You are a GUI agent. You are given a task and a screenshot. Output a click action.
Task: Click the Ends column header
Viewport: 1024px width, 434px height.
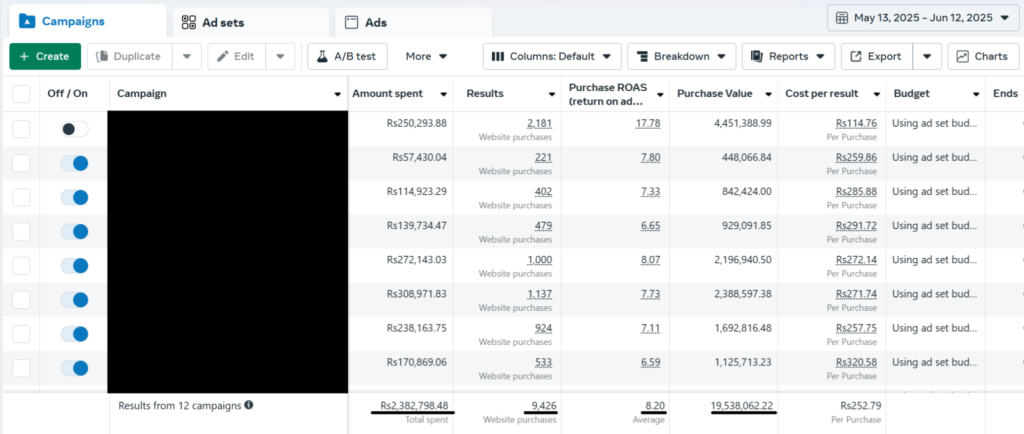(x=1005, y=94)
